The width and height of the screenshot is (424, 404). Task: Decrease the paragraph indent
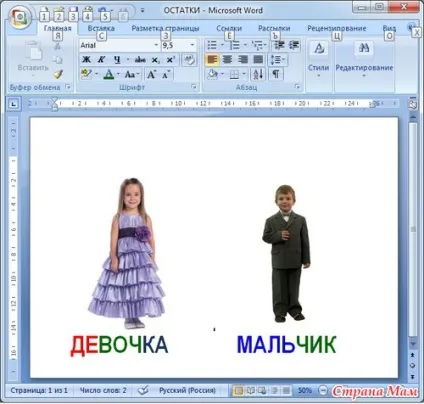point(279,45)
